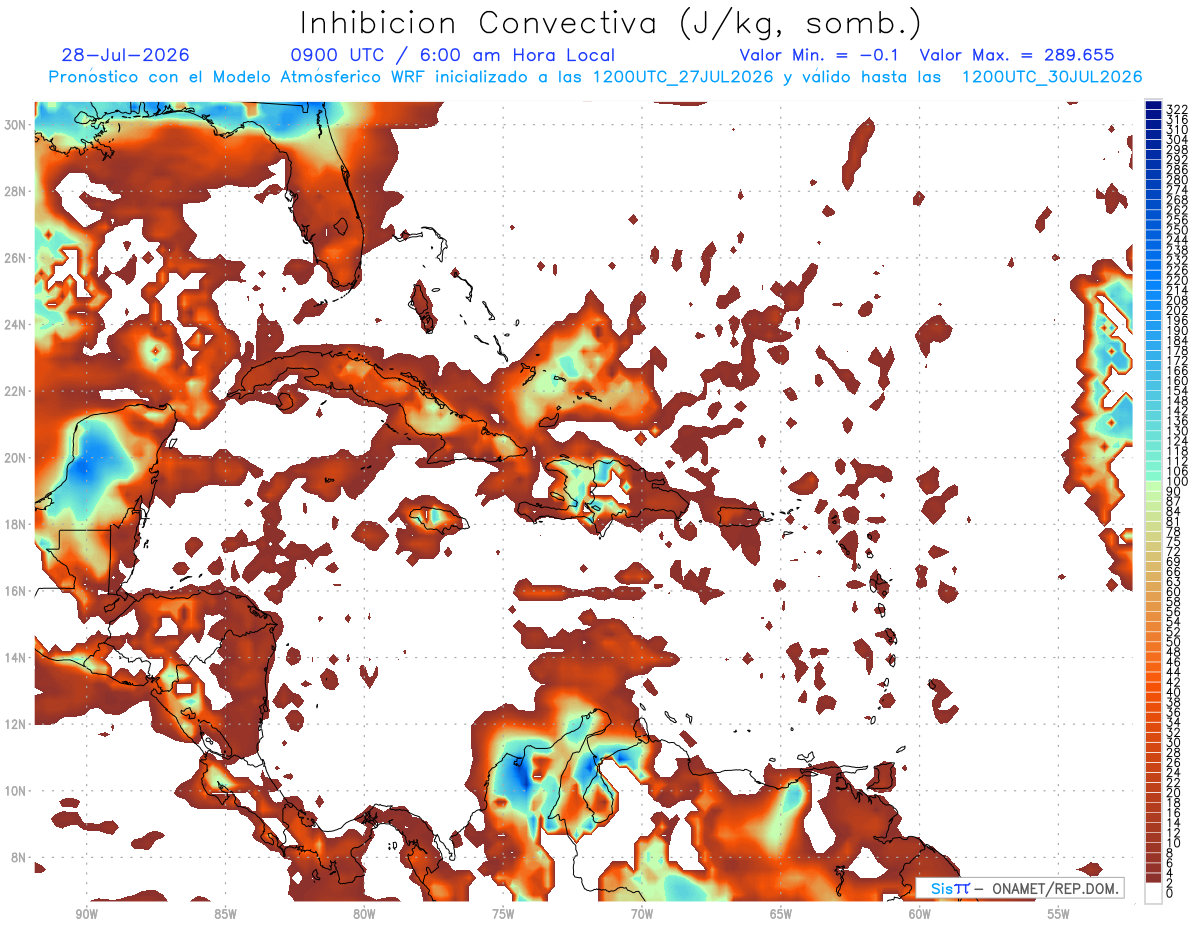This screenshot has height=927, width=1200.
Task: Click the 22N latitude label
Action: coord(17,391)
